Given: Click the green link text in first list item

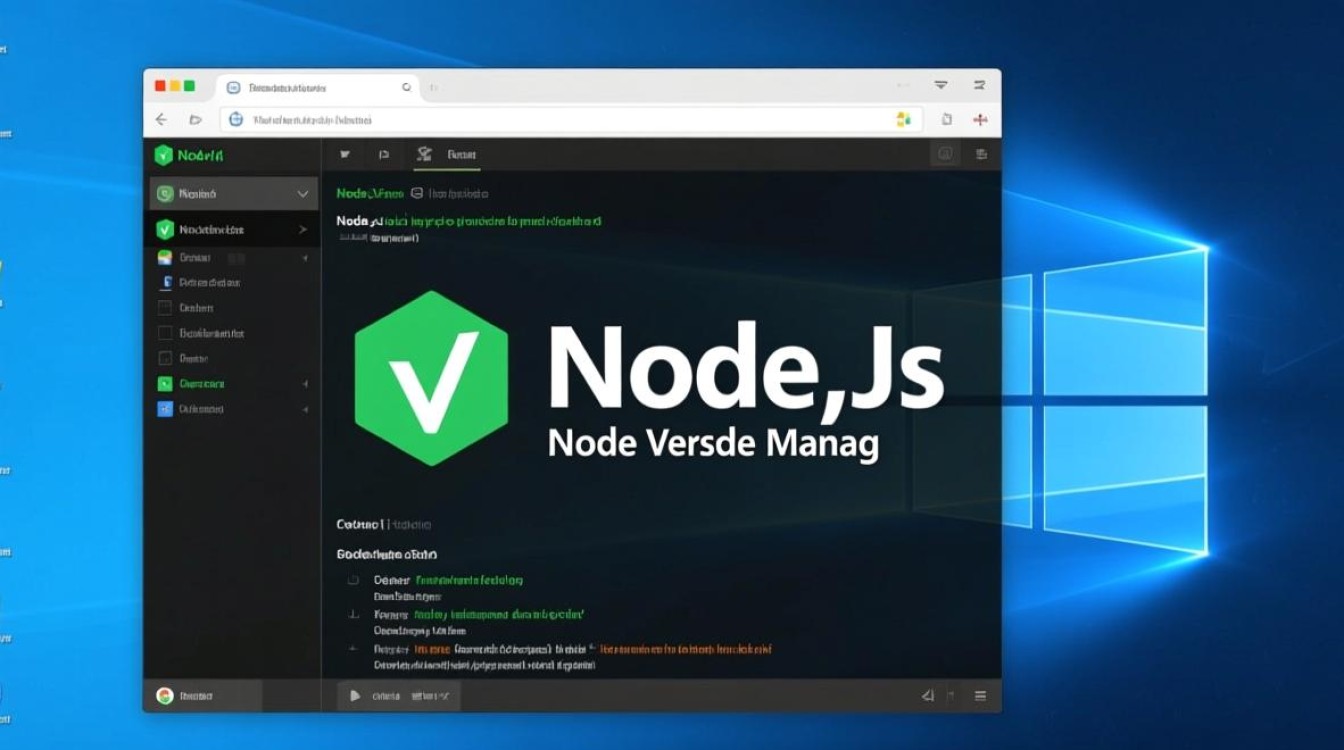Looking at the screenshot, I should 469,580.
